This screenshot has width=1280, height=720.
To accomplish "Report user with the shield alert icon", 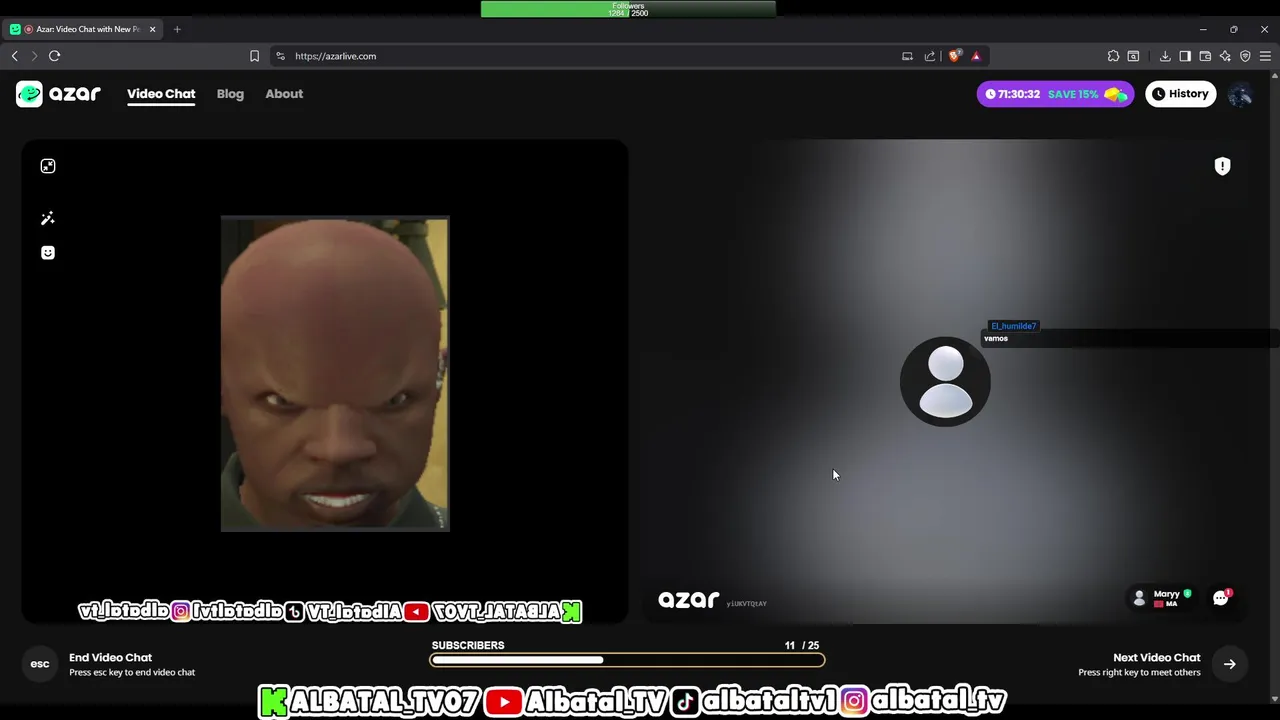I will tap(1222, 166).
